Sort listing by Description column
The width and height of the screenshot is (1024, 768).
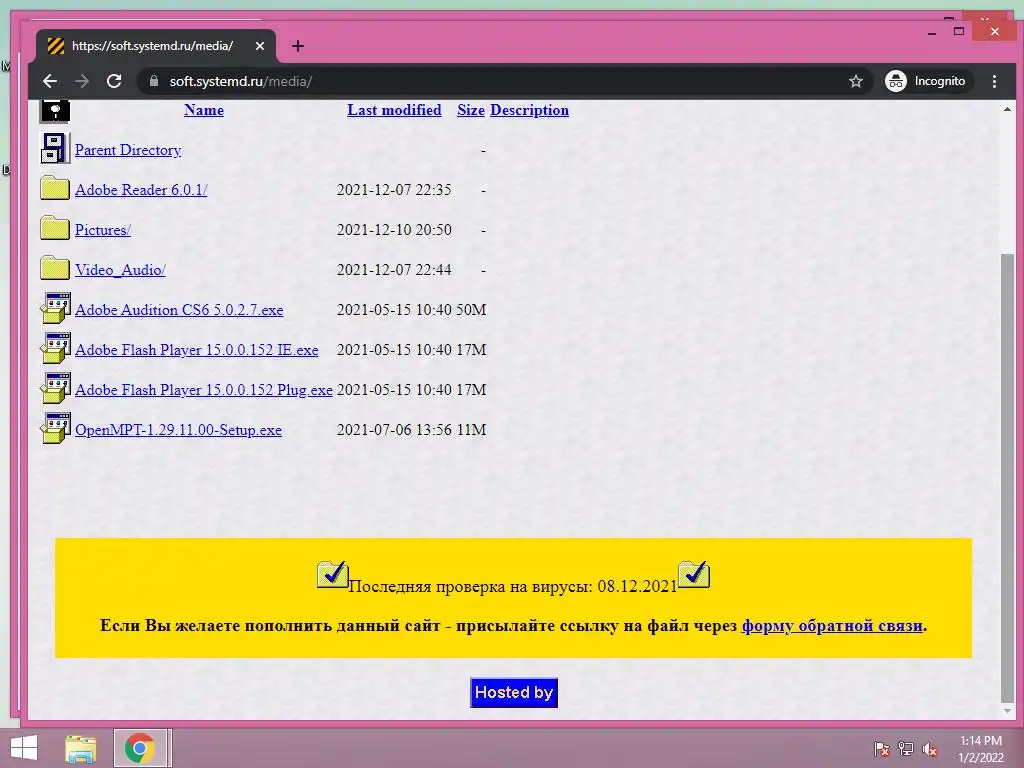(x=529, y=110)
